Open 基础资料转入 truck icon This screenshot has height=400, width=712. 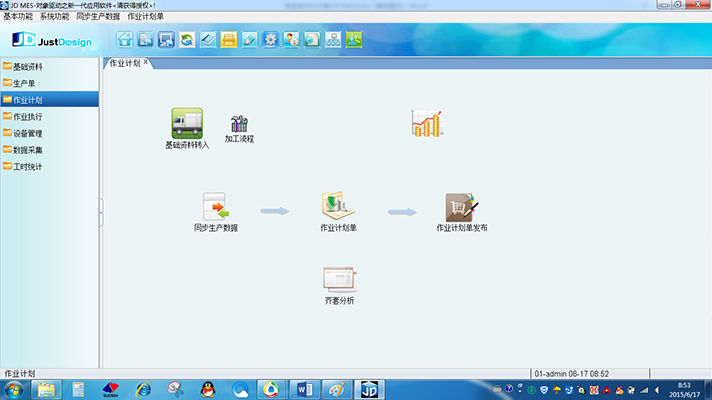[x=187, y=124]
